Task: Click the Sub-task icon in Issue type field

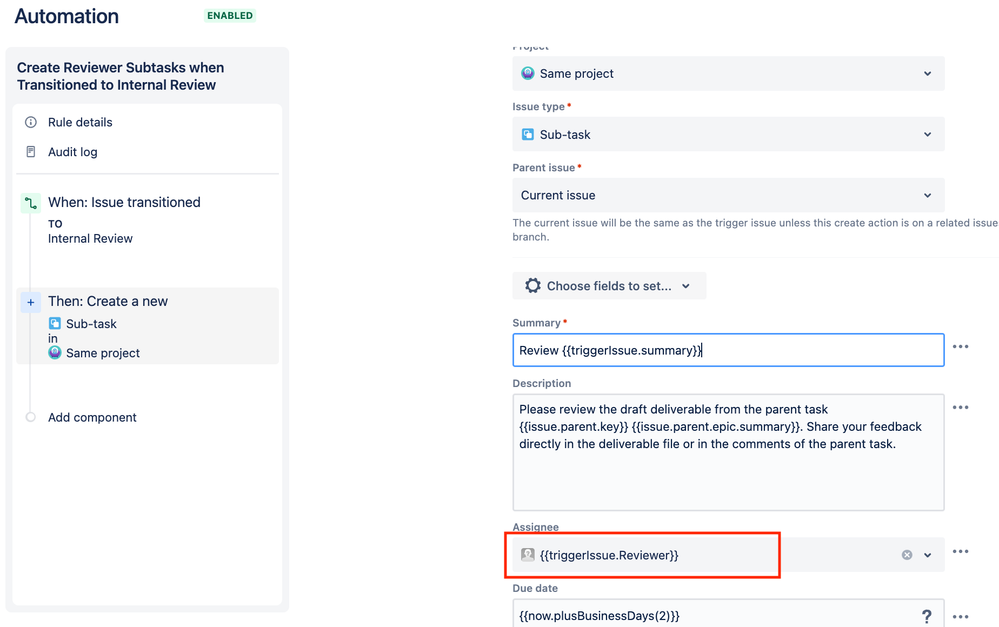Action: [528, 134]
